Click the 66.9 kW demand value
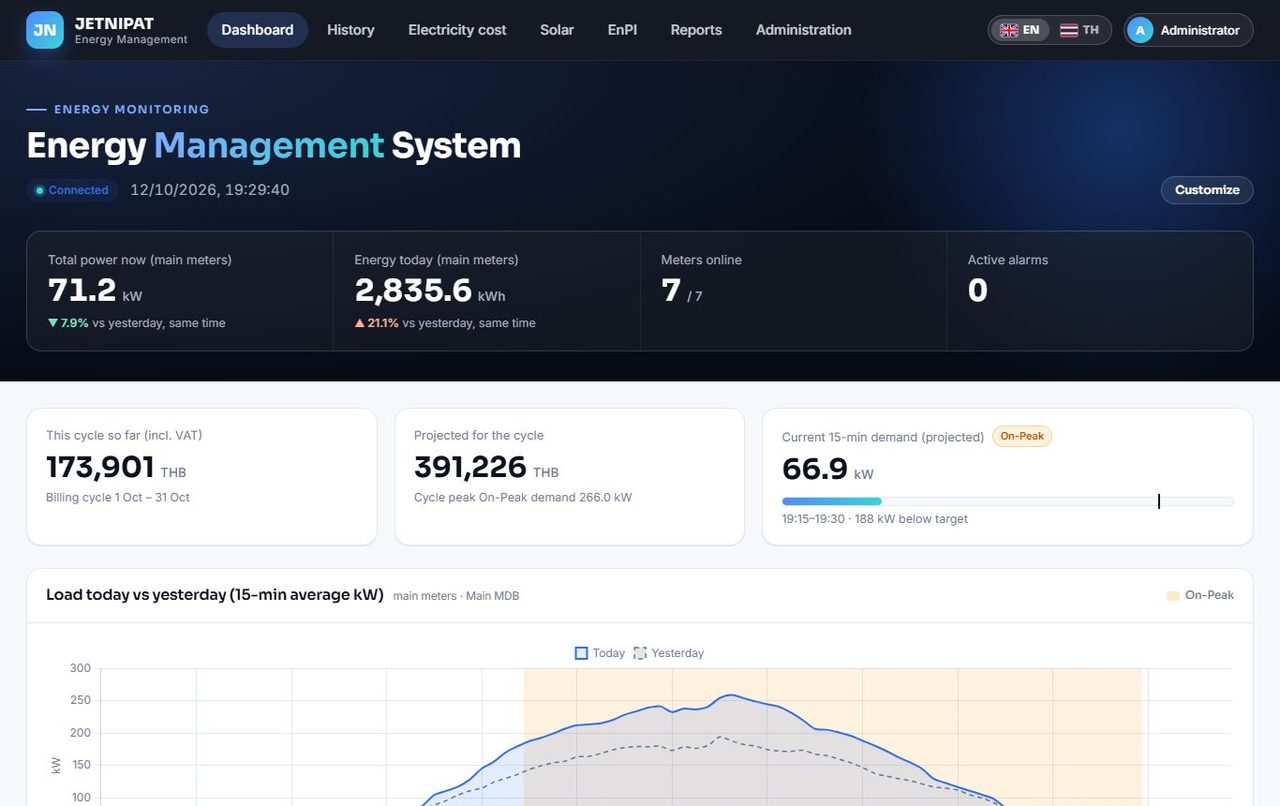This screenshot has width=1280, height=806. pos(828,469)
